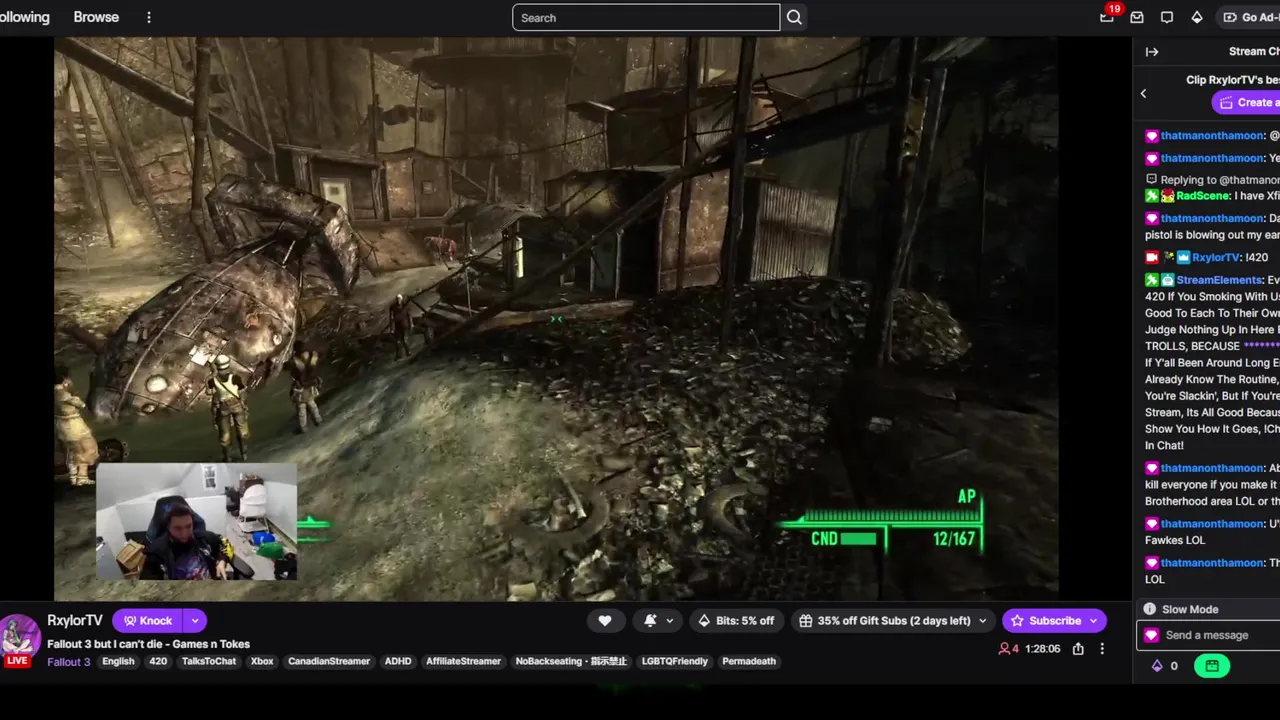
Task: Open the Browse tab in top navigation
Action: pyautogui.click(x=96, y=17)
